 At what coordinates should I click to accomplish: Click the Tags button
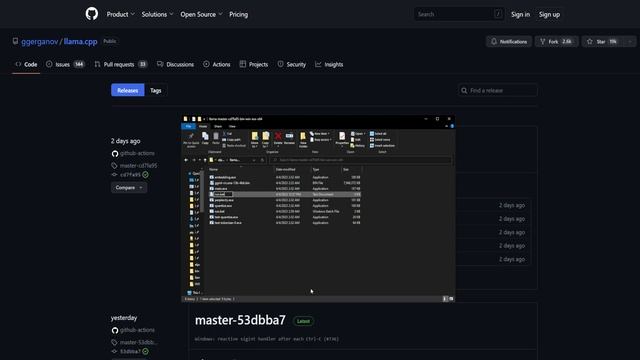tap(156, 90)
